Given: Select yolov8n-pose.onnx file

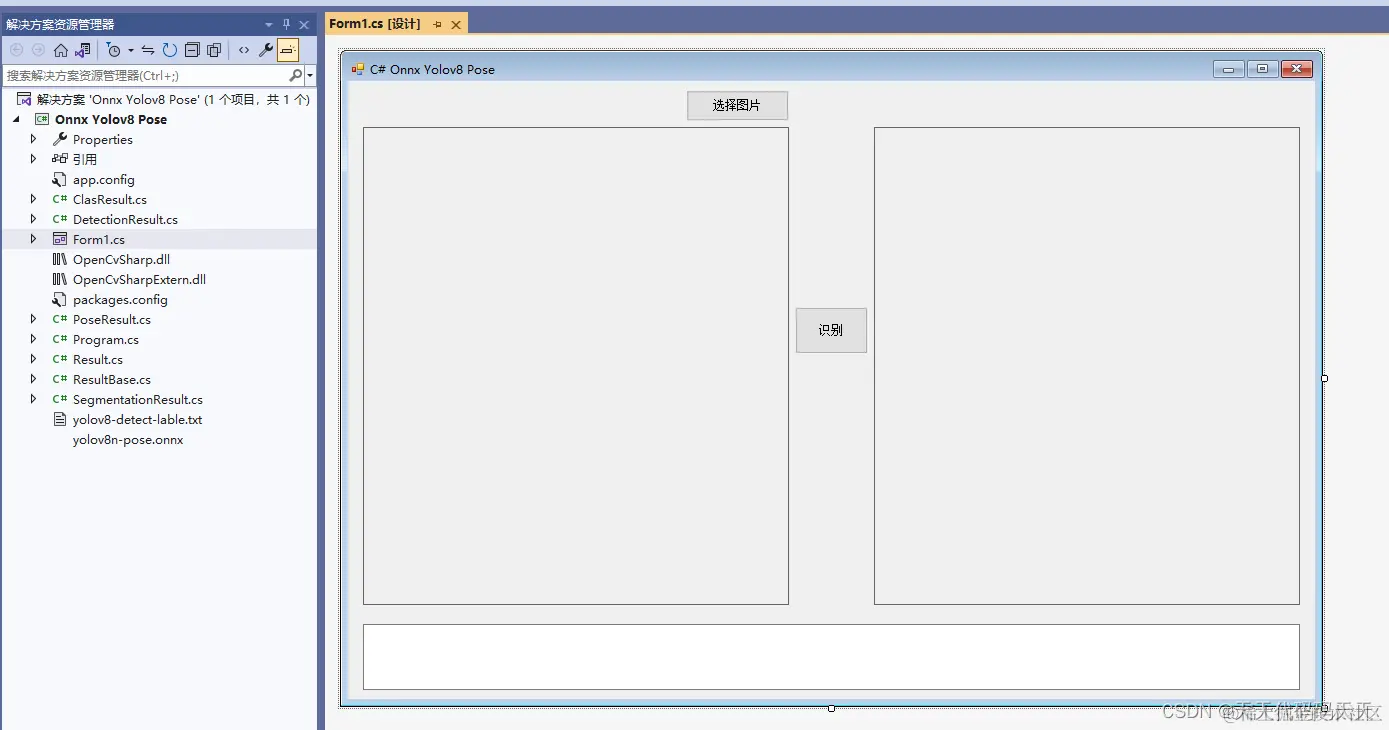Looking at the screenshot, I should 128,439.
